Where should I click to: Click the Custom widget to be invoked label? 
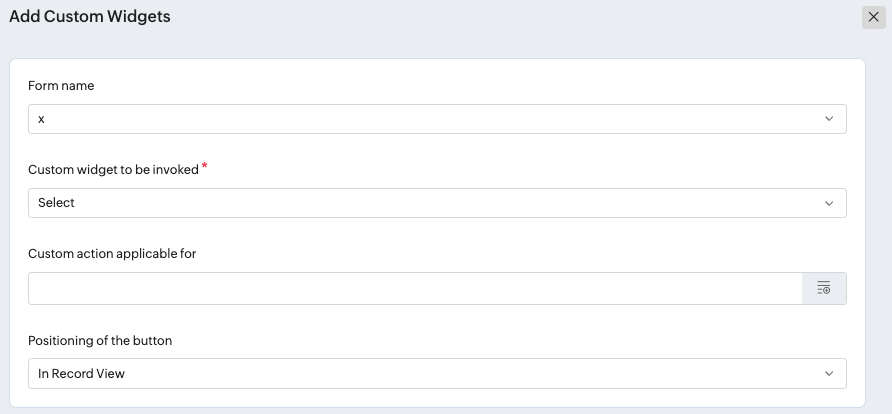pyautogui.click(x=113, y=169)
